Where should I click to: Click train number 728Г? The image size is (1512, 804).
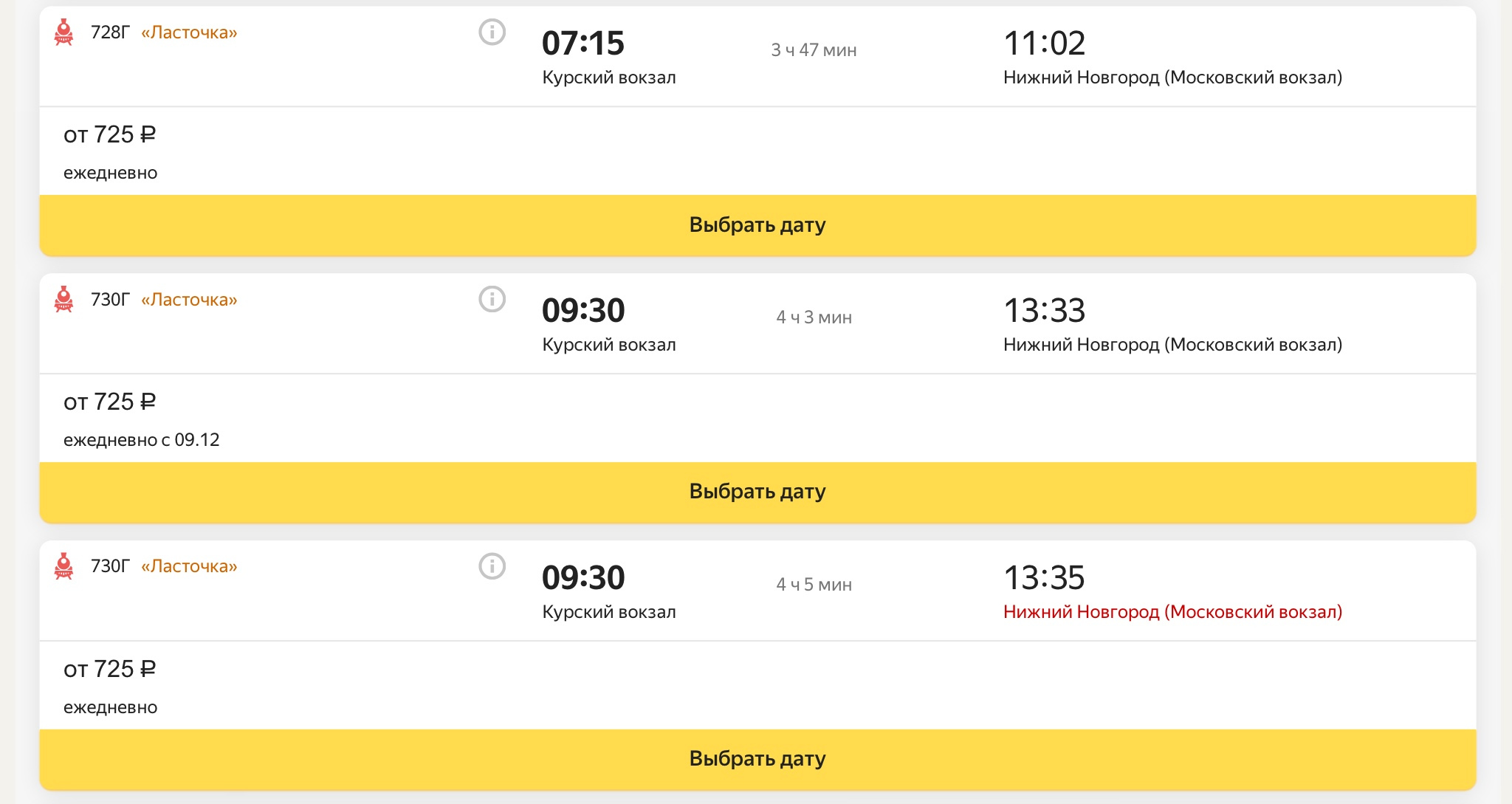tap(110, 32)
